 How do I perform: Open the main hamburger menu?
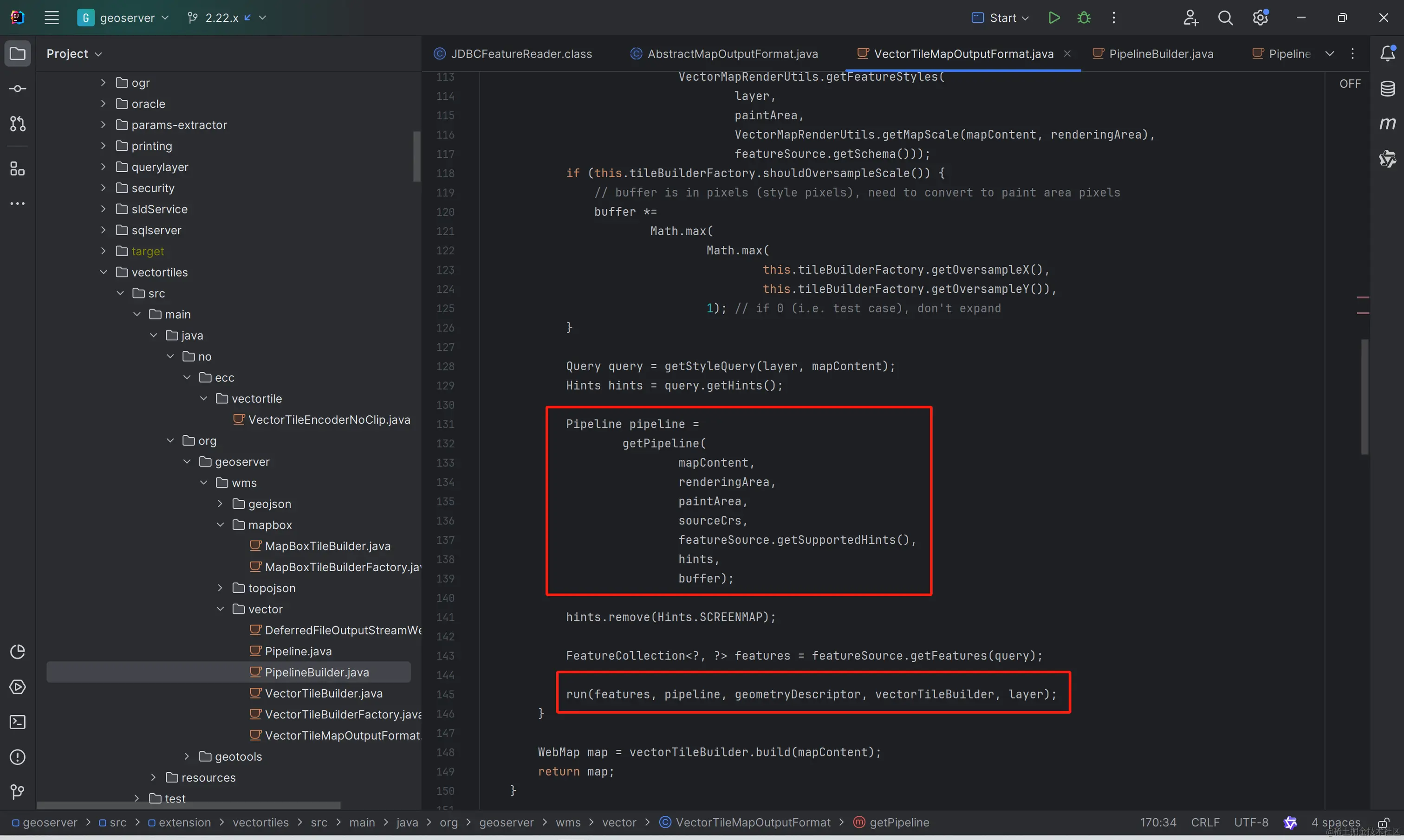point(52,18)
